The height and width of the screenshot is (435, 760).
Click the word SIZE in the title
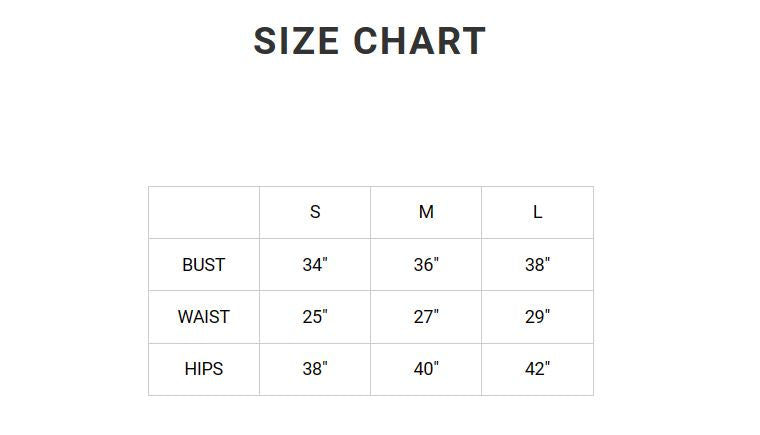tap(296, 41)
